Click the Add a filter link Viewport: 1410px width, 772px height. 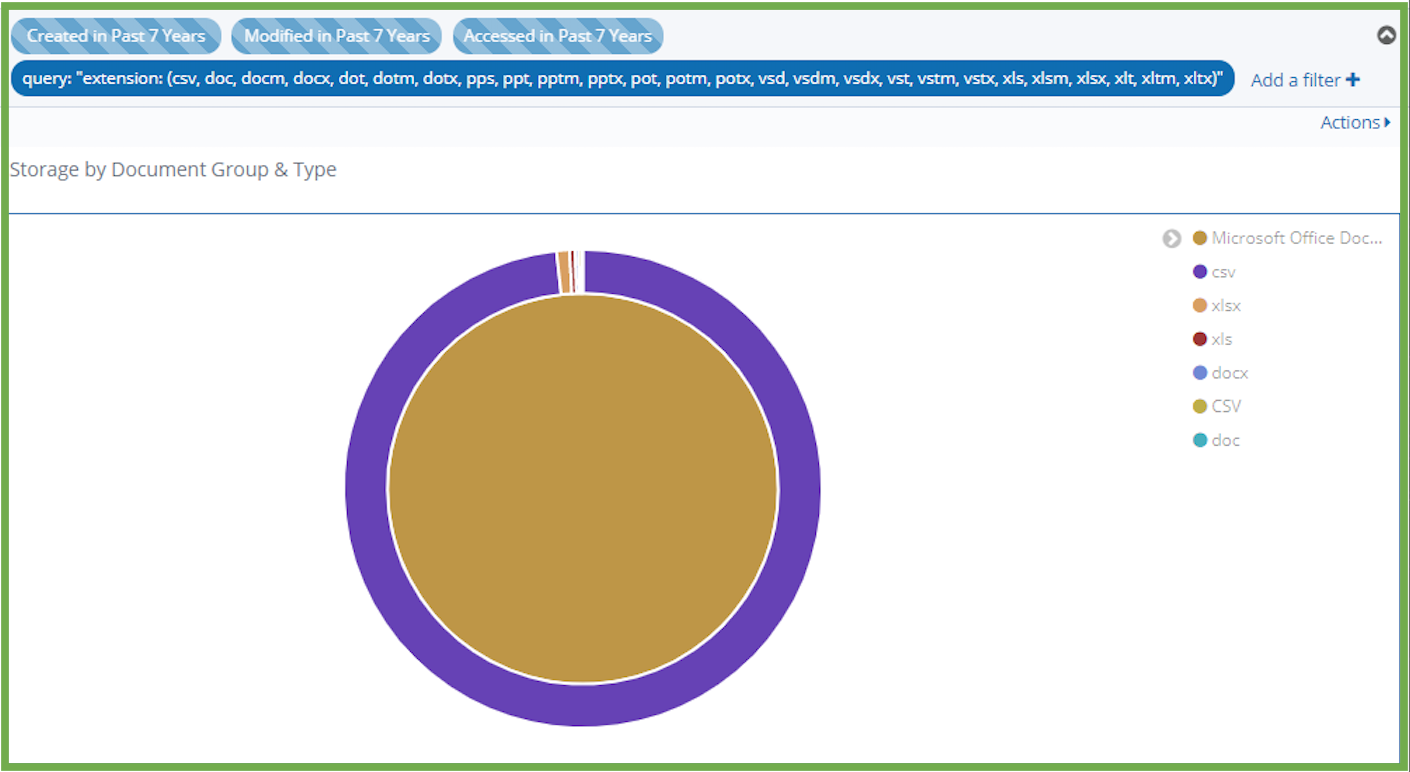click(1295, 80)
